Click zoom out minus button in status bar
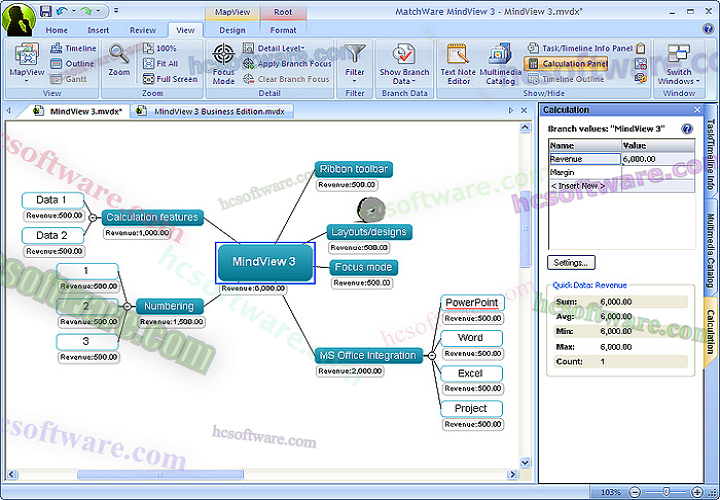 (x=635, y=492)
